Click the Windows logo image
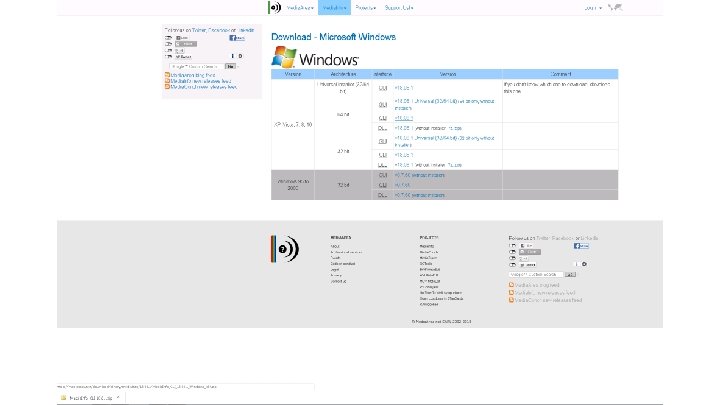 tap(315, 57)
